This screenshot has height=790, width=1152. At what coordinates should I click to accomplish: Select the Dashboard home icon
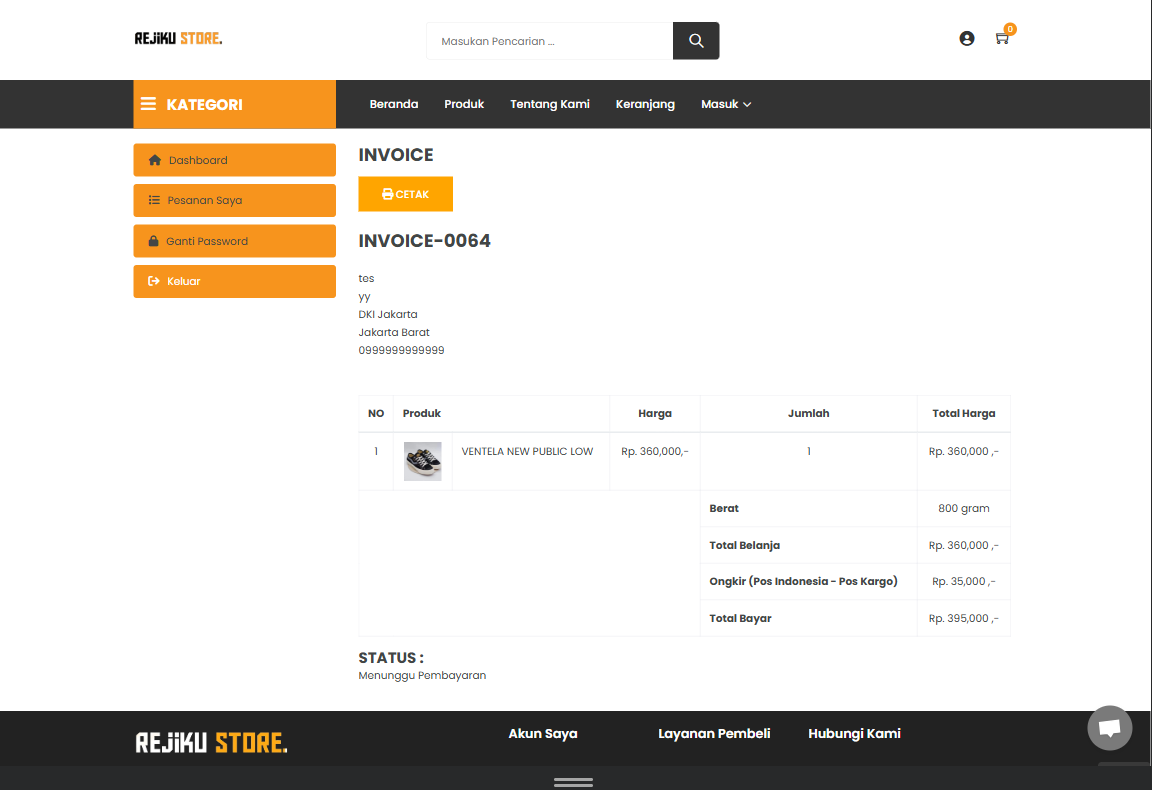point(157,160)
